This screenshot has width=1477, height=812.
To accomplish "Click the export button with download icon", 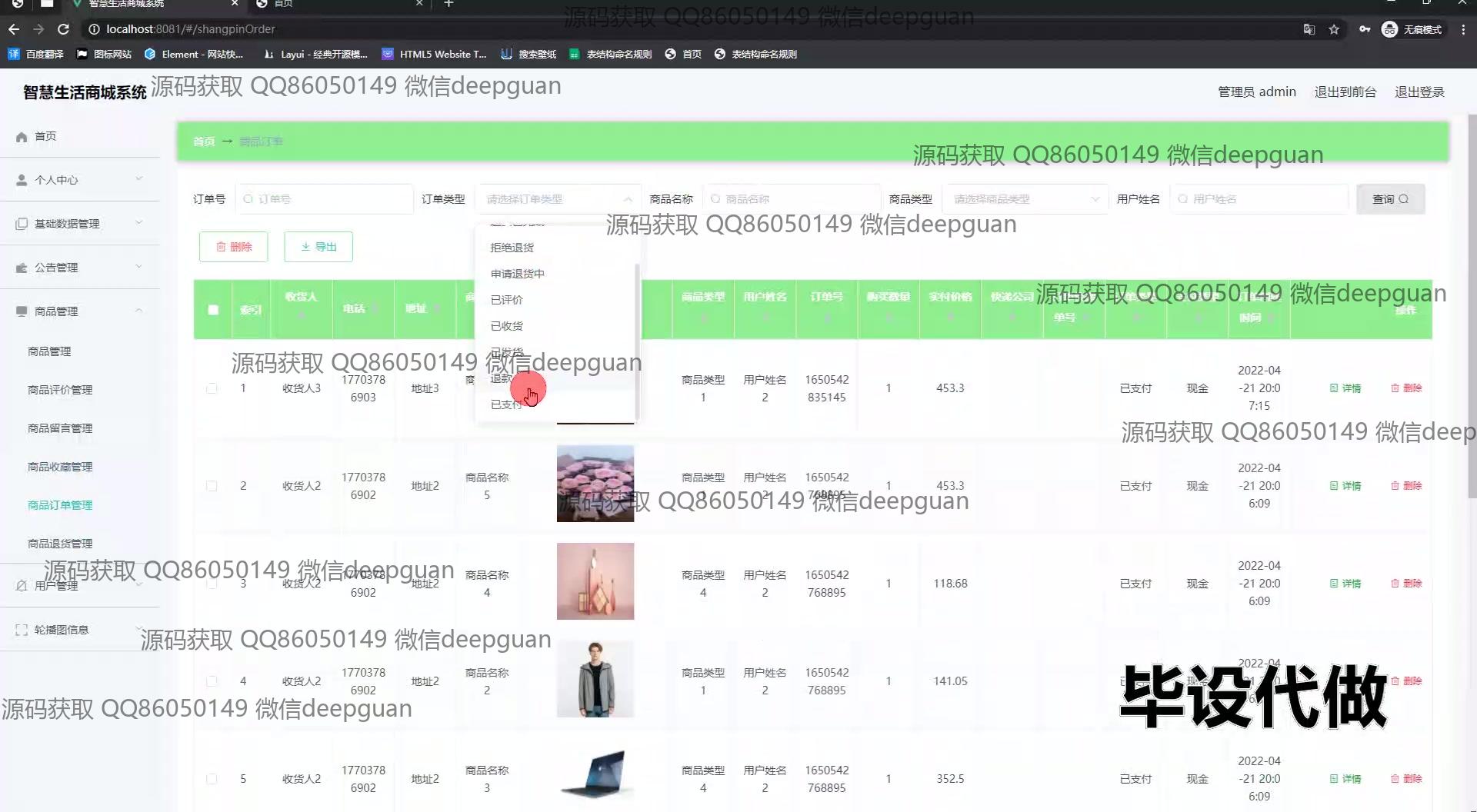I will (318, 247).
